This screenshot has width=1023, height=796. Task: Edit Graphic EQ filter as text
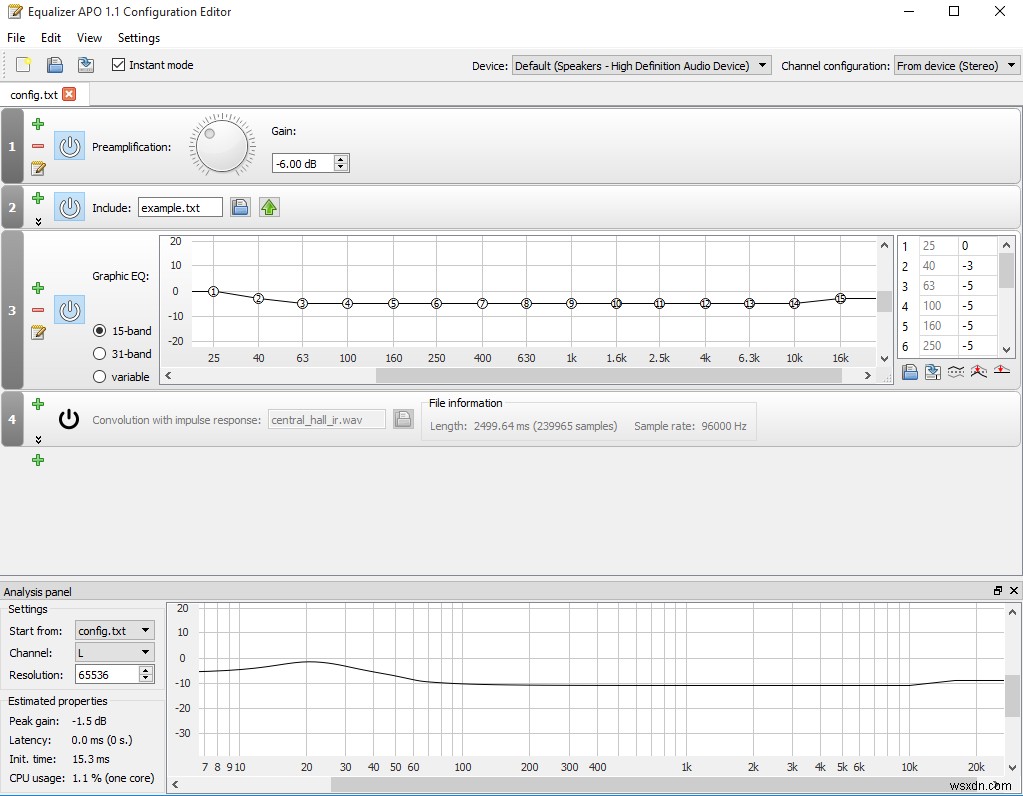point(38,332)
